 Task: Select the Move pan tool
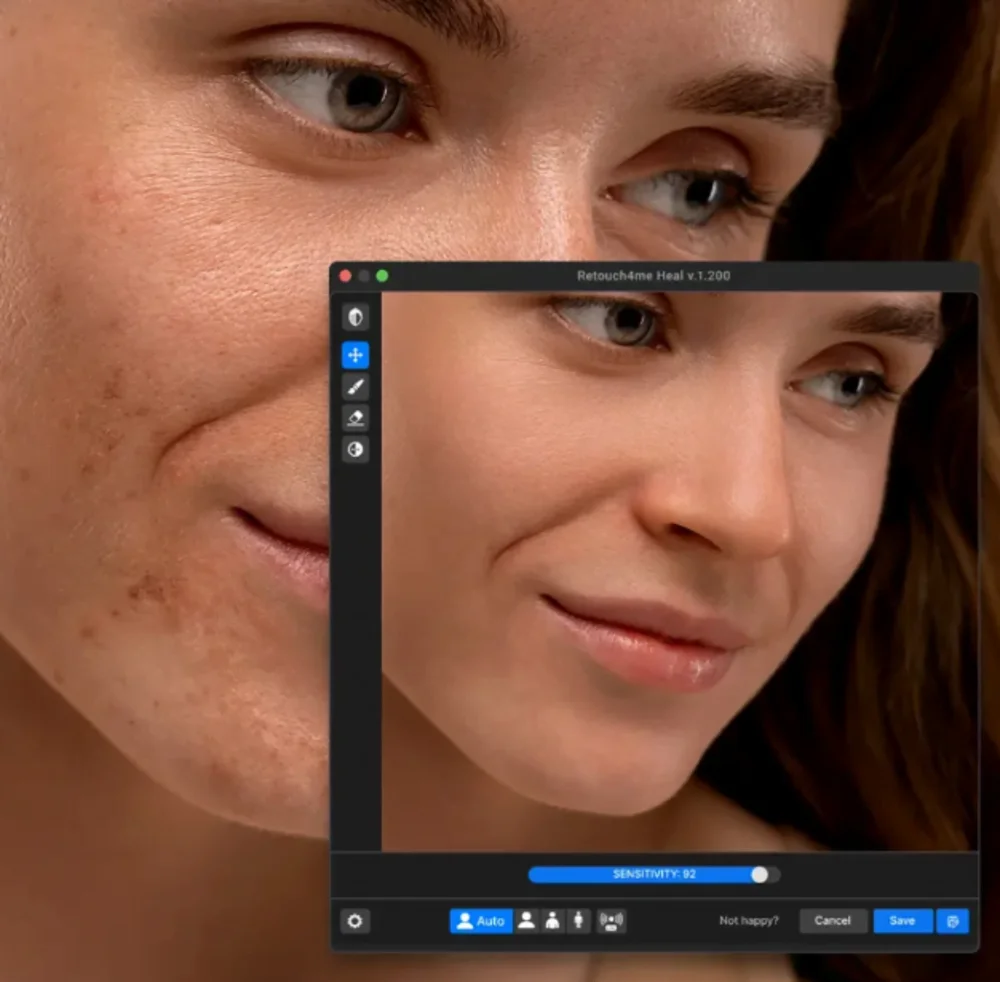(x=355, y=355)
